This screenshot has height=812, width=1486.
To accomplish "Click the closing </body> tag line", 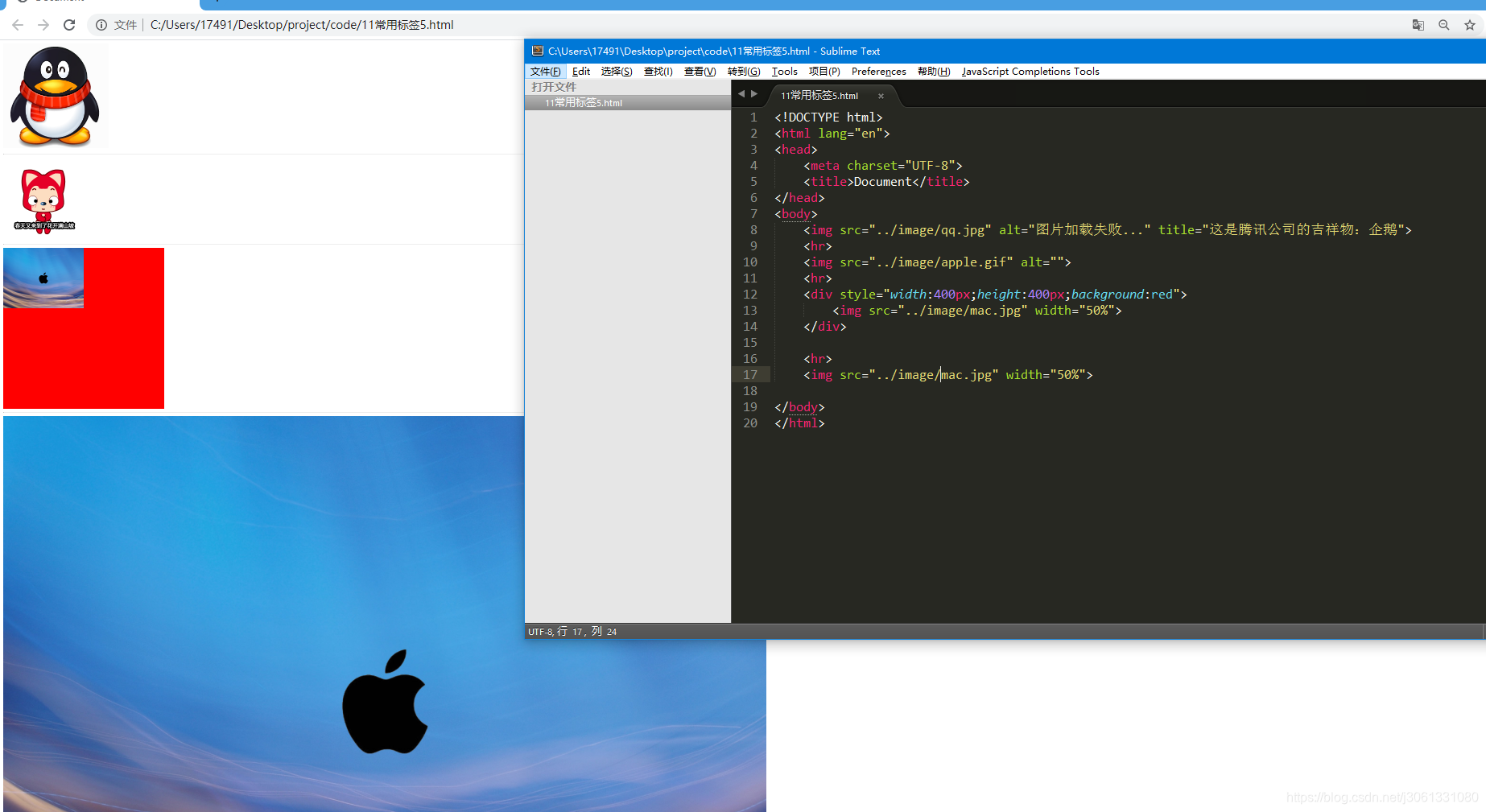I will pyautogui.click(x=799, y=407).
